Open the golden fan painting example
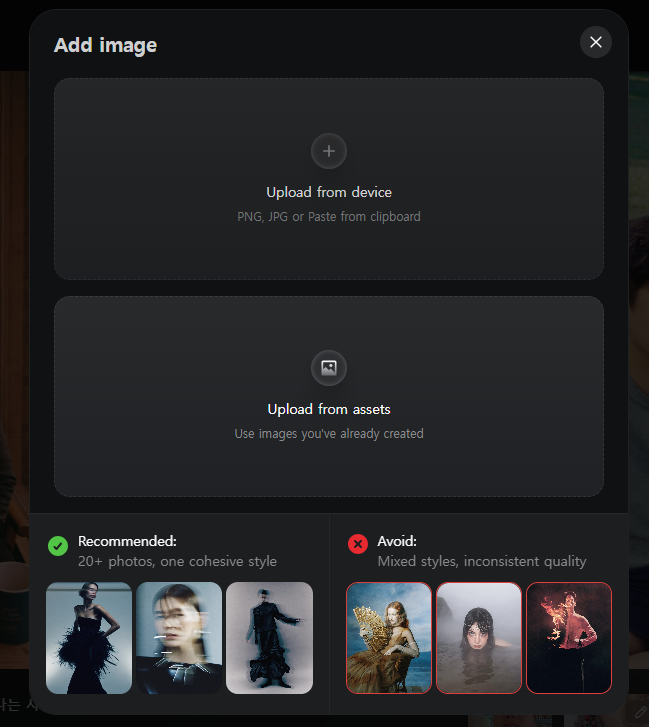Image resolution: width=649 pixels, height=727 pixels. click(389, 638)
